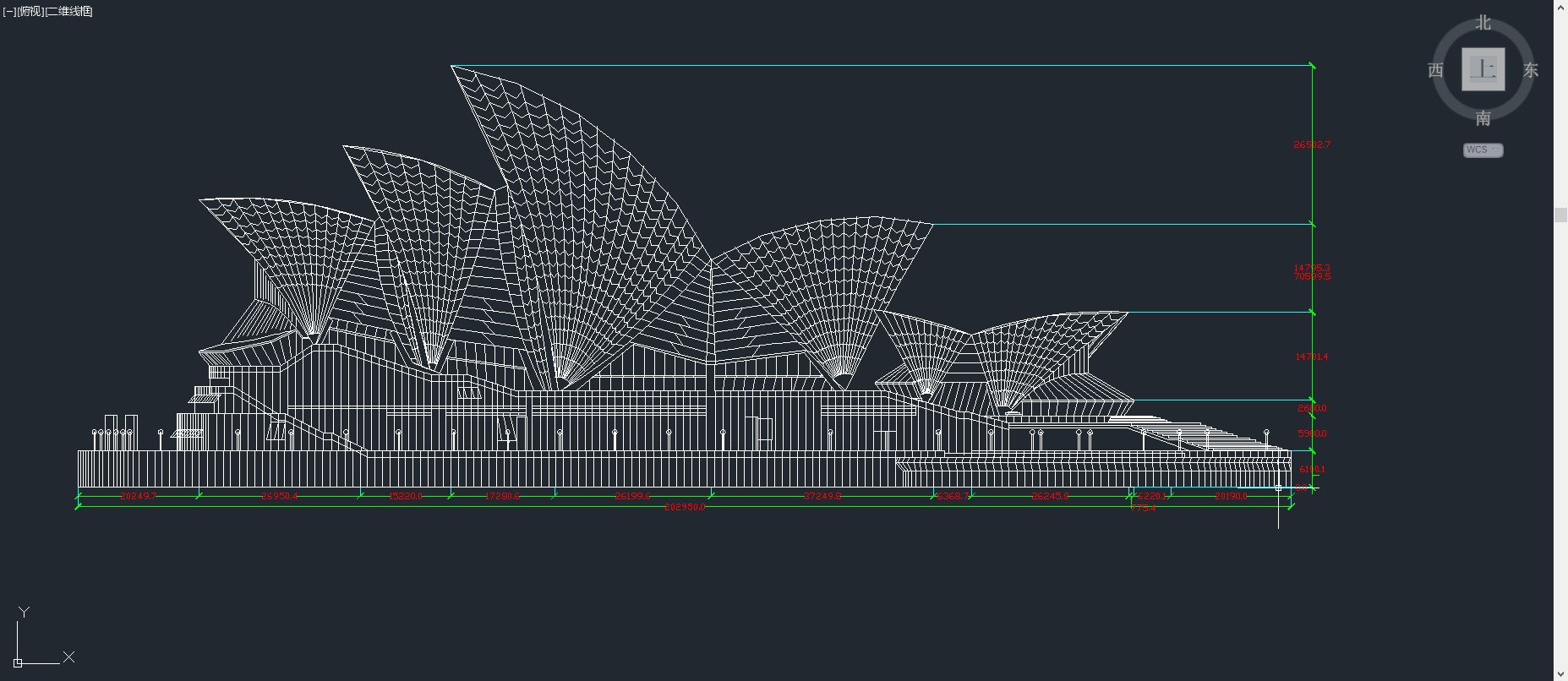Screen dimensions: 1568x681
Task: Select the 26502.7 dimension text
Action: (x=1312, y=144)
